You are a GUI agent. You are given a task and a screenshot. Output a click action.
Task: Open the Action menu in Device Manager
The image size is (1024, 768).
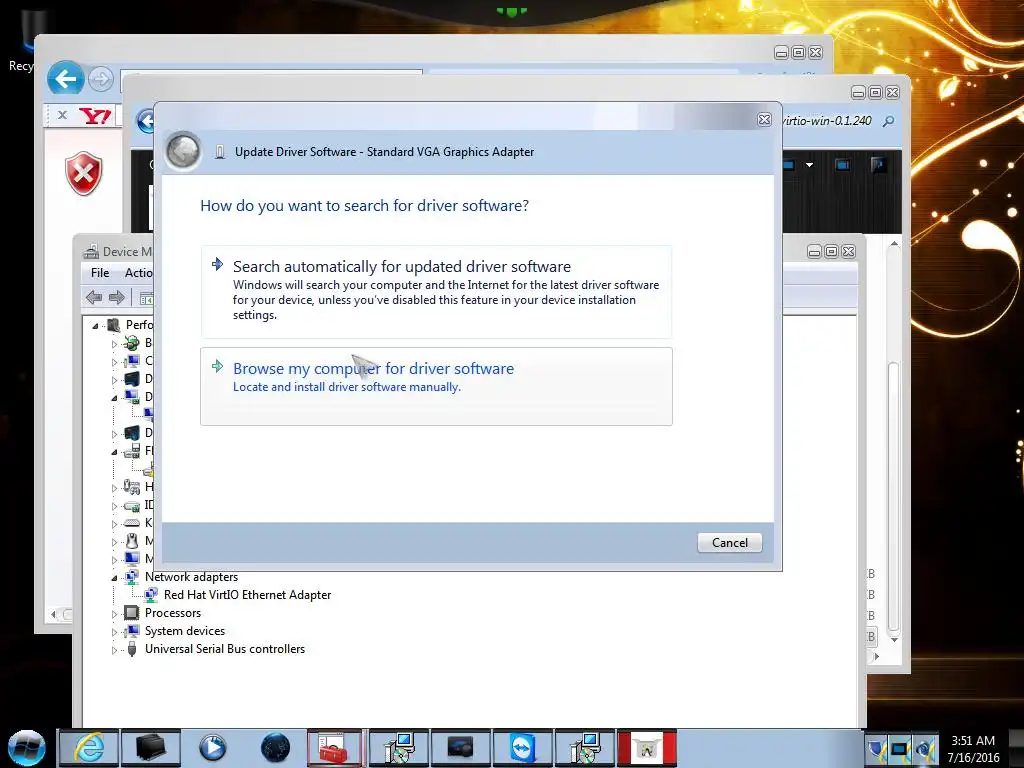(x=138, y=272)
